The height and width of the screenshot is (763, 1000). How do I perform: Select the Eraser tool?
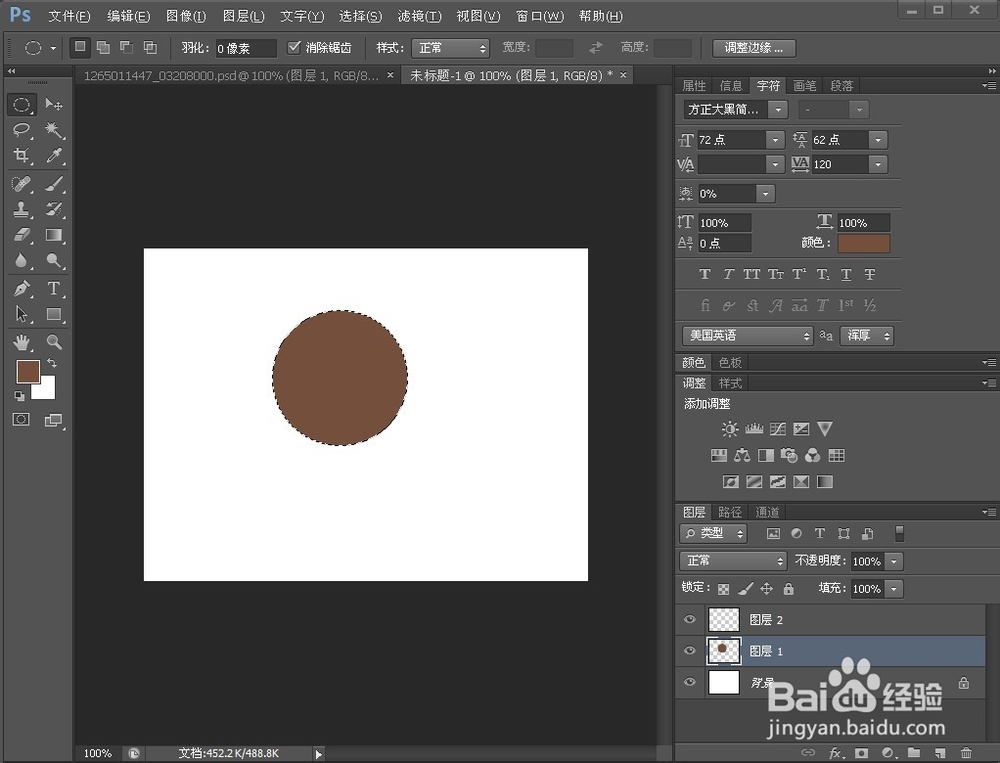22,235
